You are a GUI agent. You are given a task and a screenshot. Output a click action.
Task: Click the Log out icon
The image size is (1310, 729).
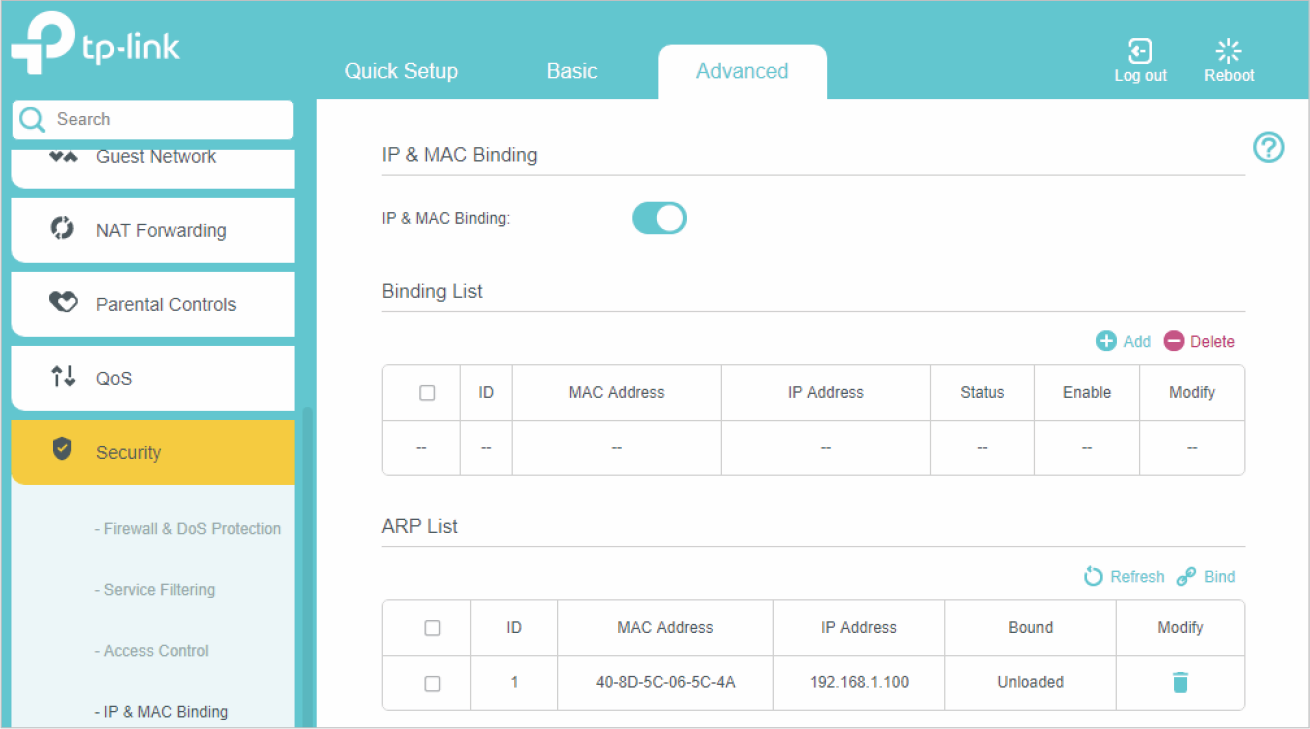(1140, 52)
